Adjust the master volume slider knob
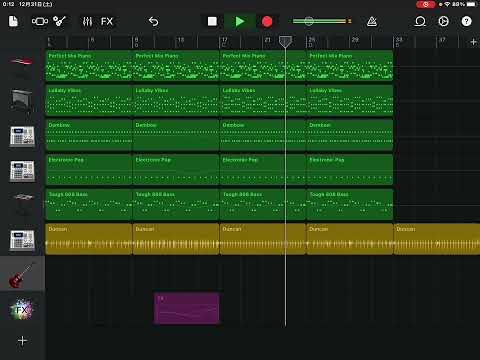The height and width of the screenshot is (360, 480). coord(309,21)
